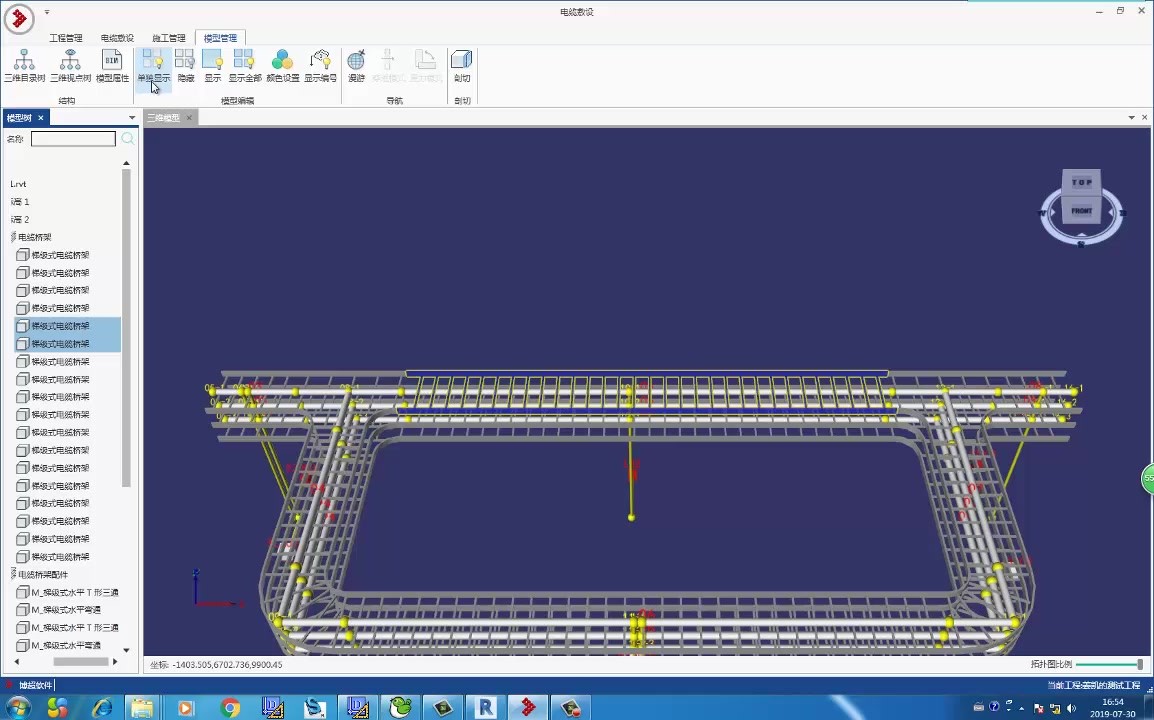Click the model tree scroll-down arrow
Screen dimensions: 1154x720
[x=127, y=650]
